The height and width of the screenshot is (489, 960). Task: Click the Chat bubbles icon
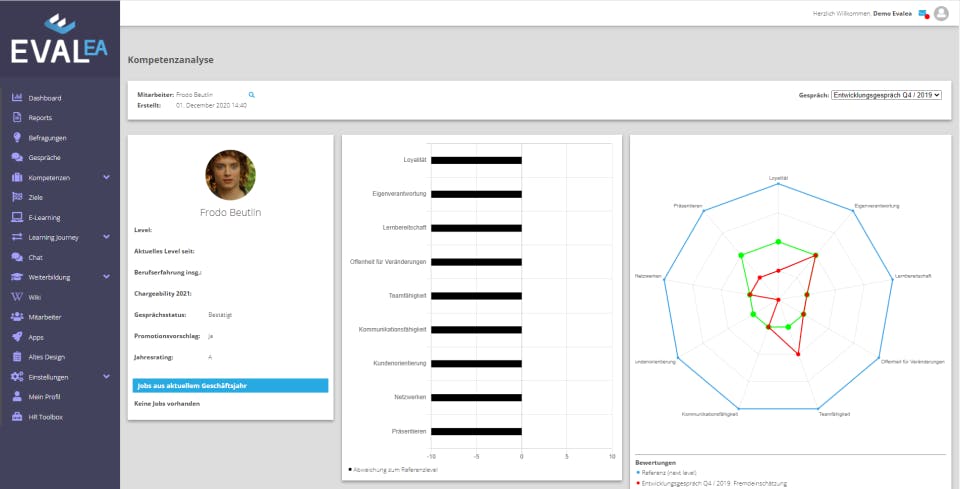pos(17,257)
